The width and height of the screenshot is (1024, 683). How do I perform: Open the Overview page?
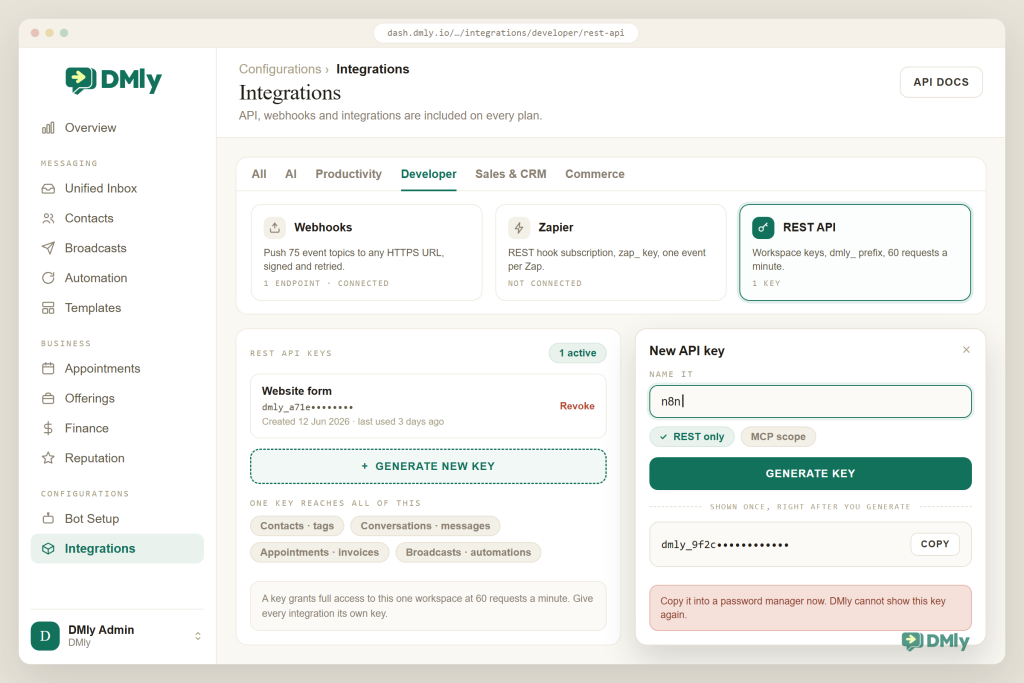tap(118, 128)
